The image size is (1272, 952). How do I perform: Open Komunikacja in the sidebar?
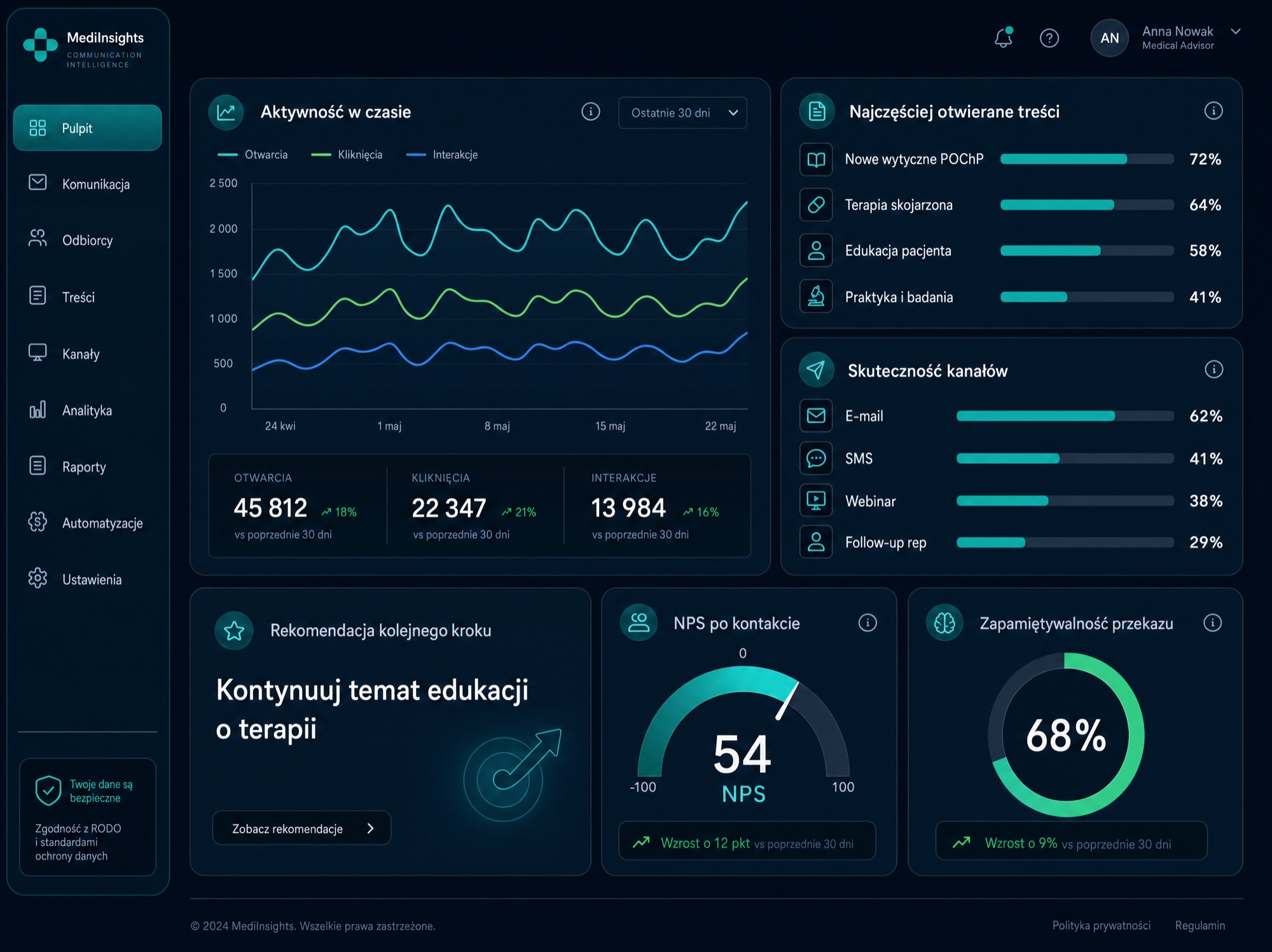(88, 184)
